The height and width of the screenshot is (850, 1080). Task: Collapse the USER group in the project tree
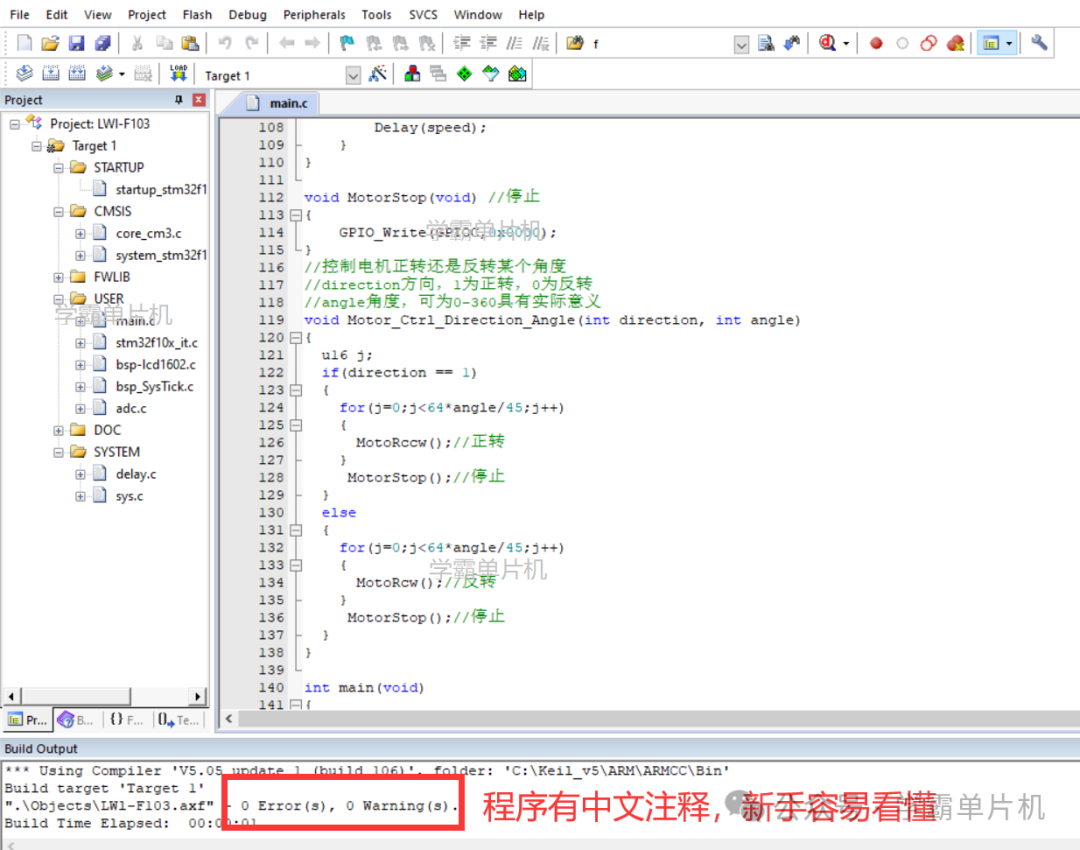59,298
